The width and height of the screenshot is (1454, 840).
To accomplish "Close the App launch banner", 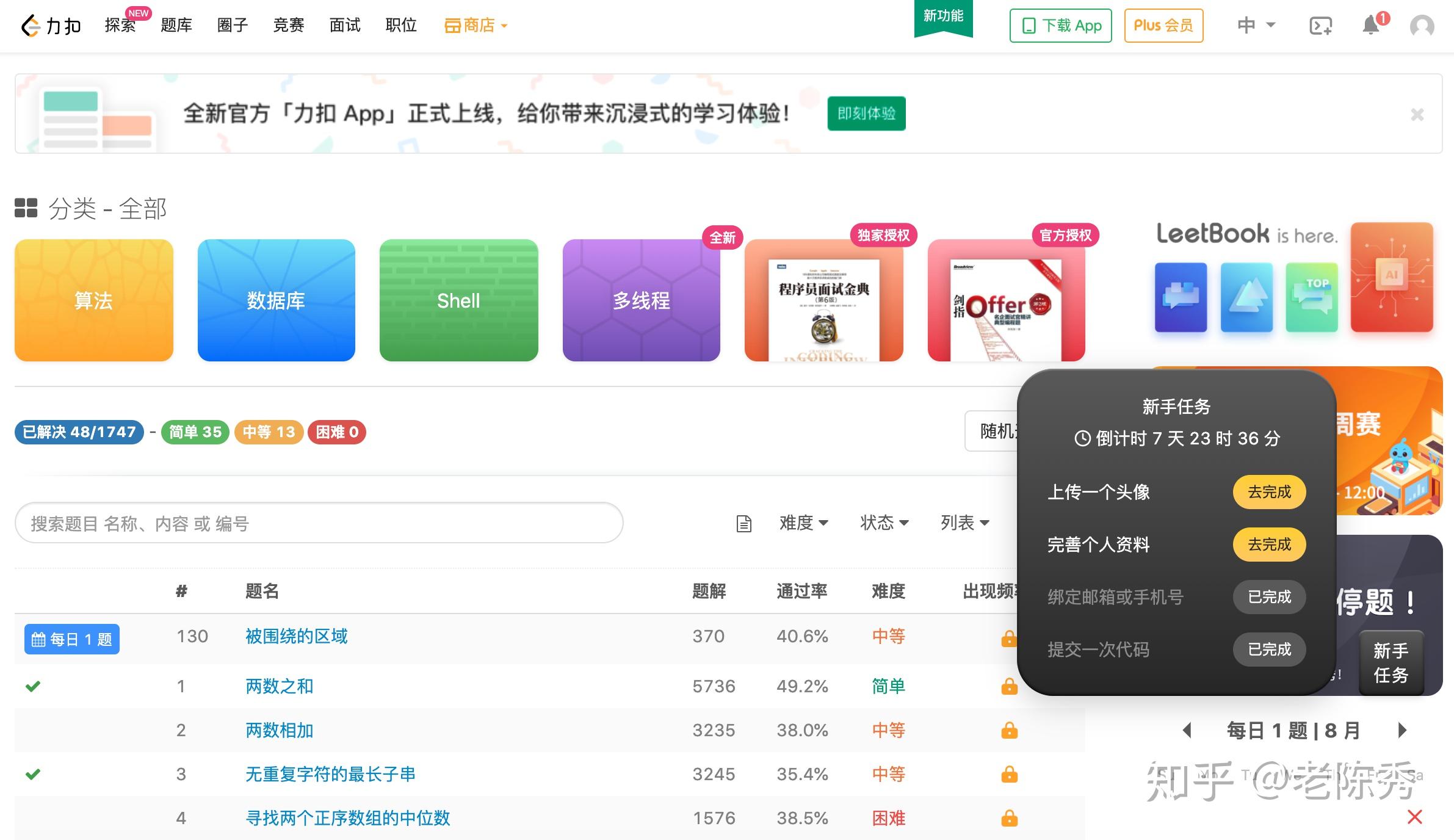I will pyautogui.click(x=1417, y=114).
